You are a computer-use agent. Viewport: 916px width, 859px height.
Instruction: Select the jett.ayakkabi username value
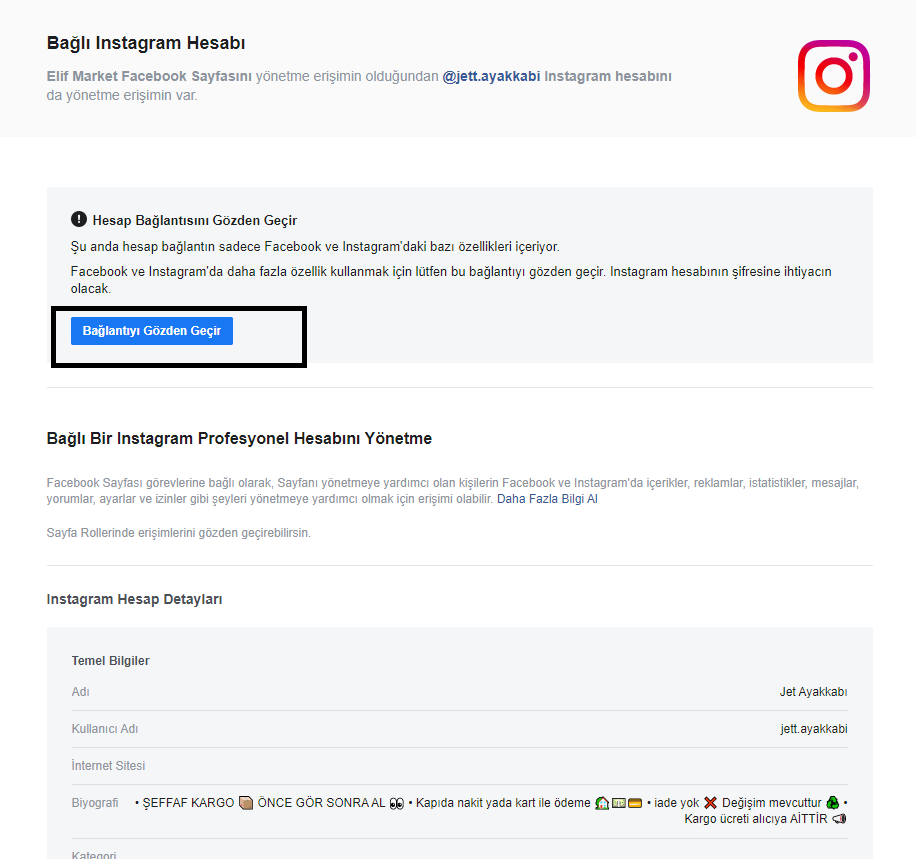[x=814, y=729]
